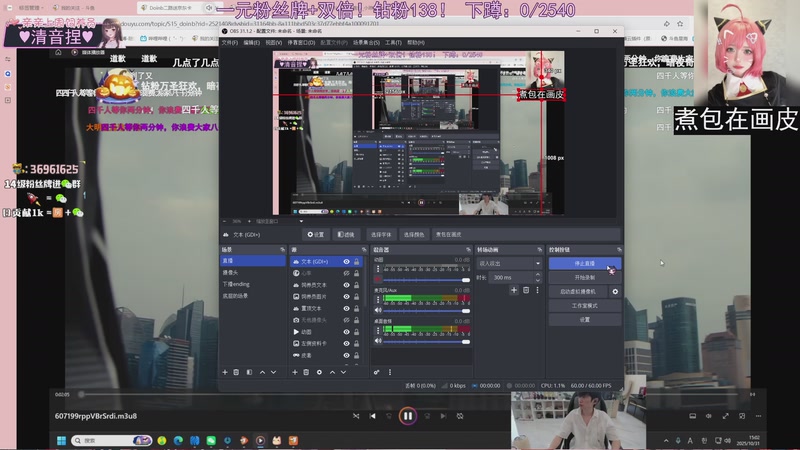
Task: Add a scene transition with plus icon
Action: [514, 290]
